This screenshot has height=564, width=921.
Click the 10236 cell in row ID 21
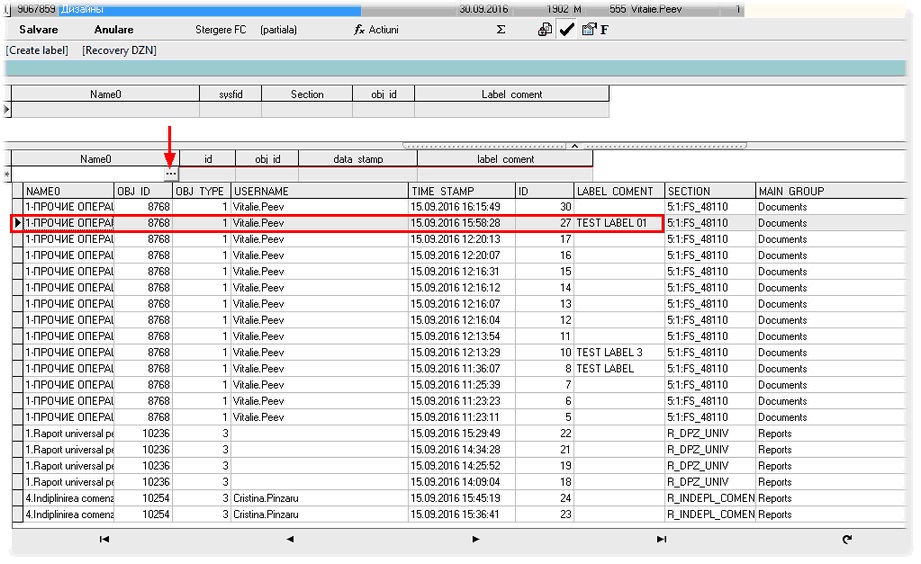point(143,449)
